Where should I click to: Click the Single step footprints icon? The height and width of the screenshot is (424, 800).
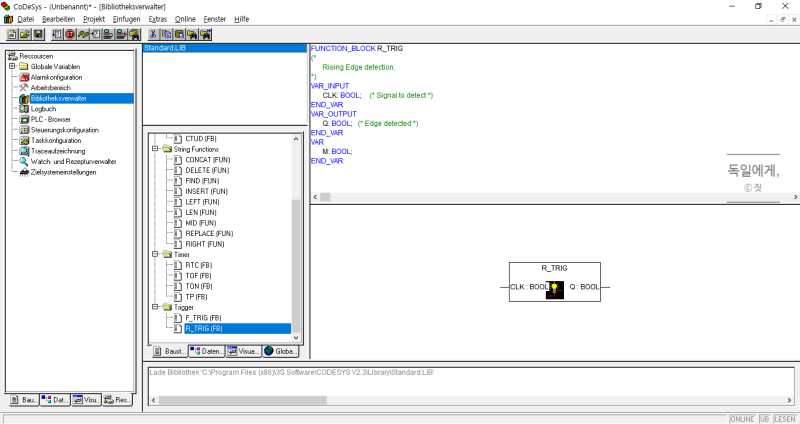click(x=83, y=34)
